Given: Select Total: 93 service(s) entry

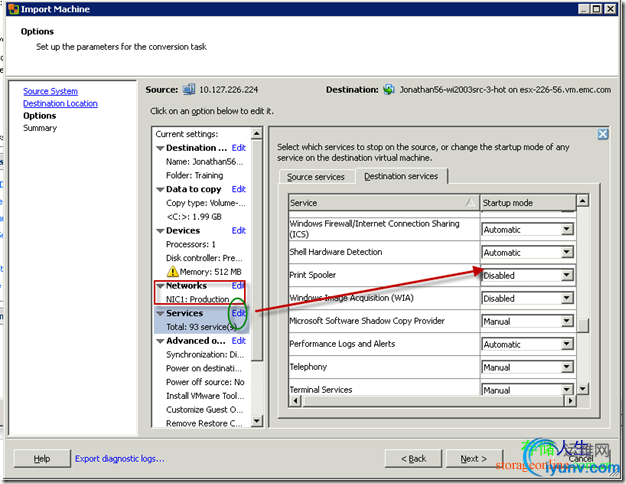Looking at the screenshot, I should (202, 327).
